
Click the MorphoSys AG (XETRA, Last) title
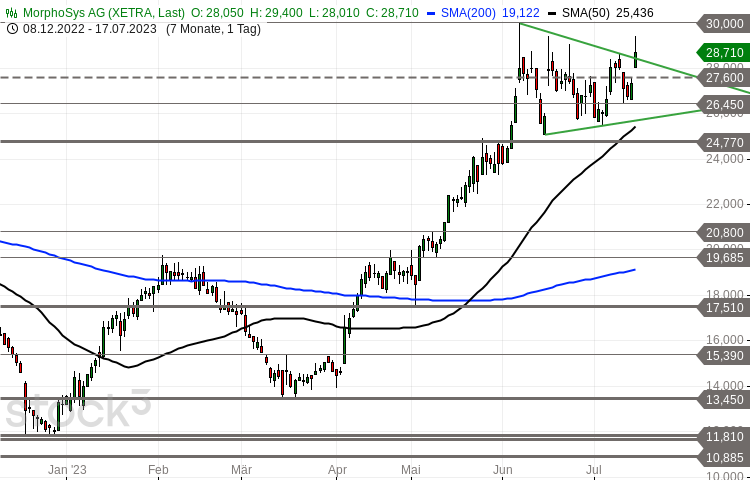pyautogui.click(x=104, y=12)
